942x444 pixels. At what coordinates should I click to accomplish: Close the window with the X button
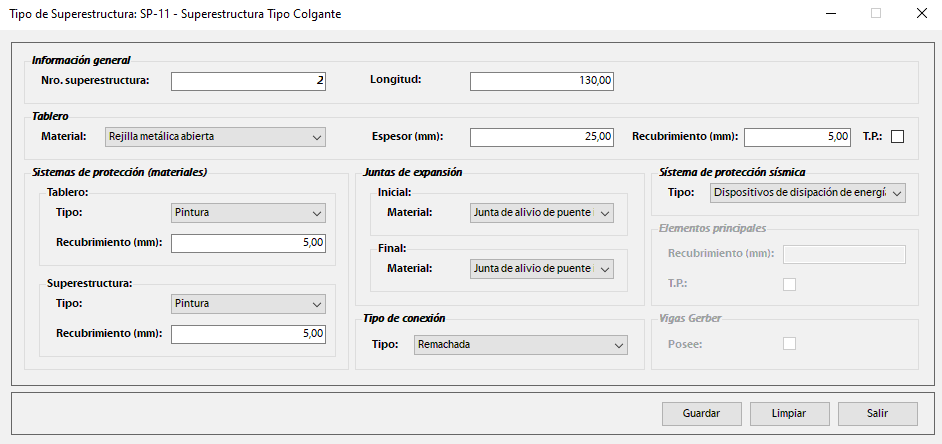(x=921, y=14)
